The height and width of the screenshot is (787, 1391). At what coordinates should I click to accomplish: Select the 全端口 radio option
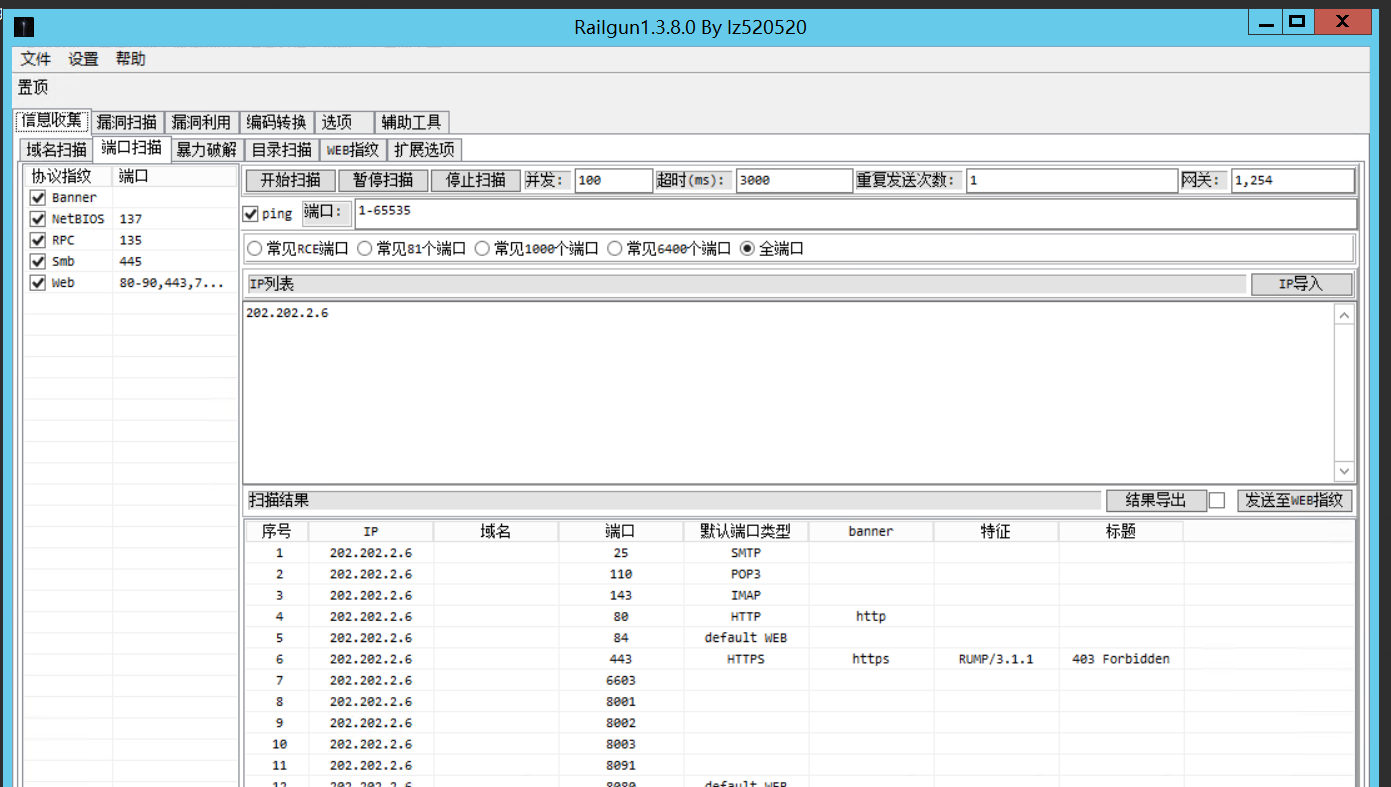pyautogui.click(x=772, y=249)
